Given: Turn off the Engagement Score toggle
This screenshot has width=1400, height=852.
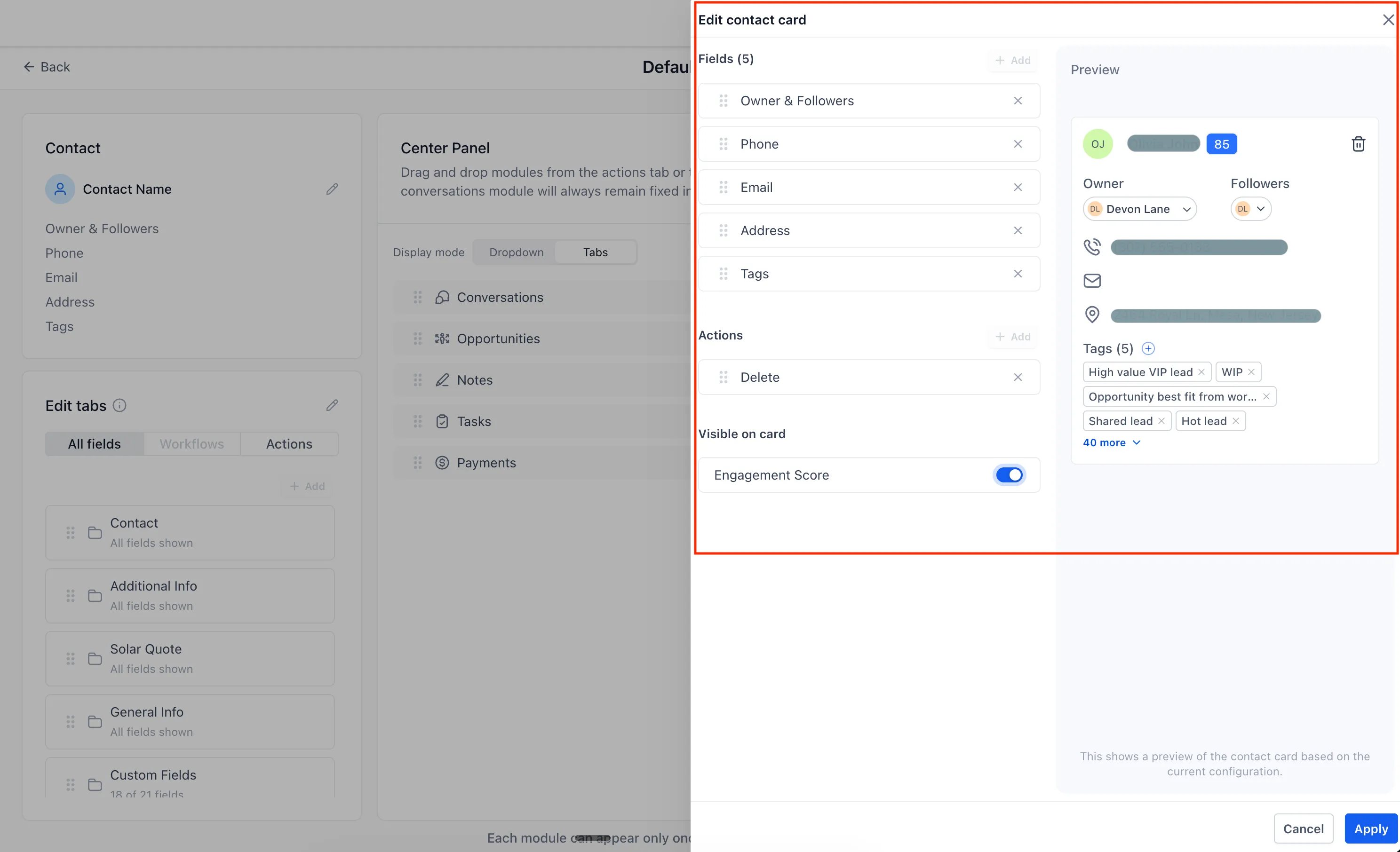Looking at the screenshot, I should [x=1009, y=475].
